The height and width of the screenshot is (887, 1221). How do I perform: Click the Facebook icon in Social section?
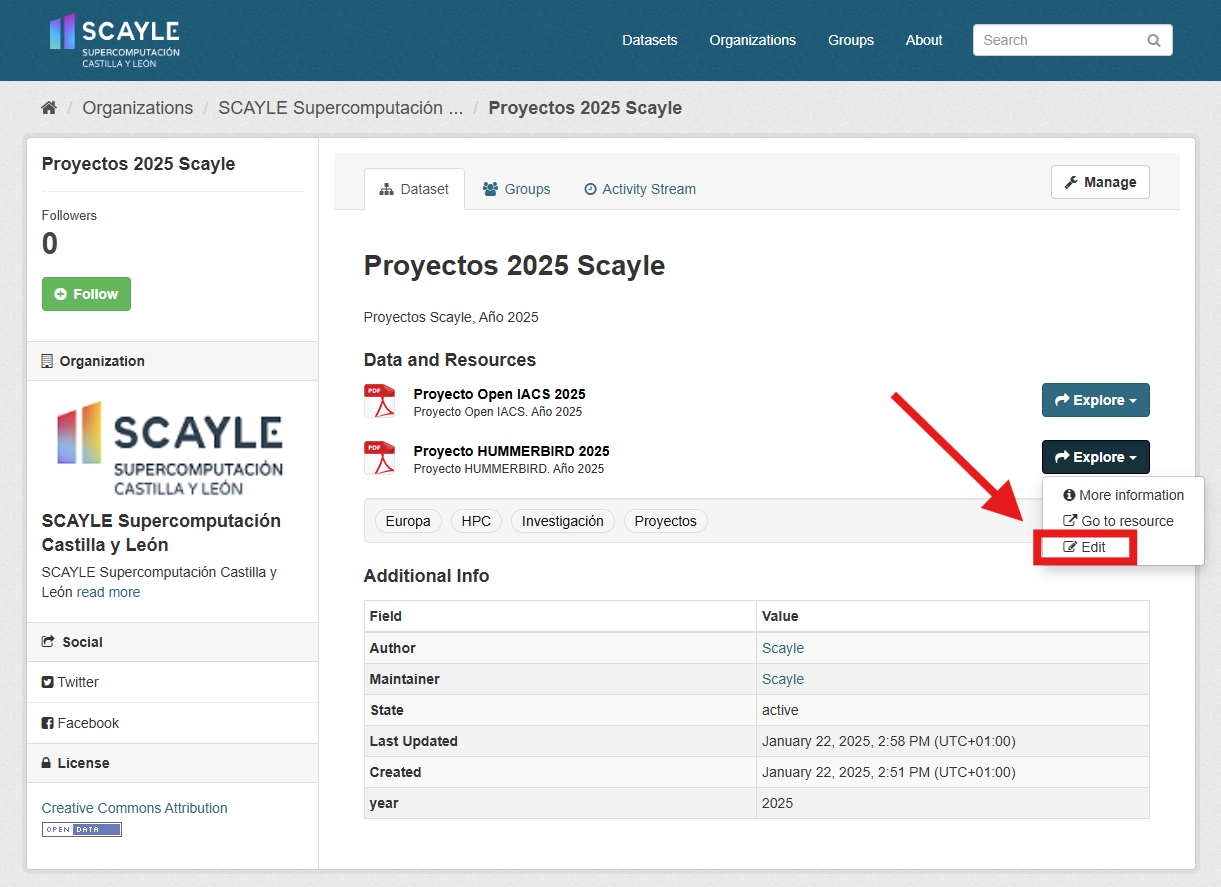coord(47,723)
